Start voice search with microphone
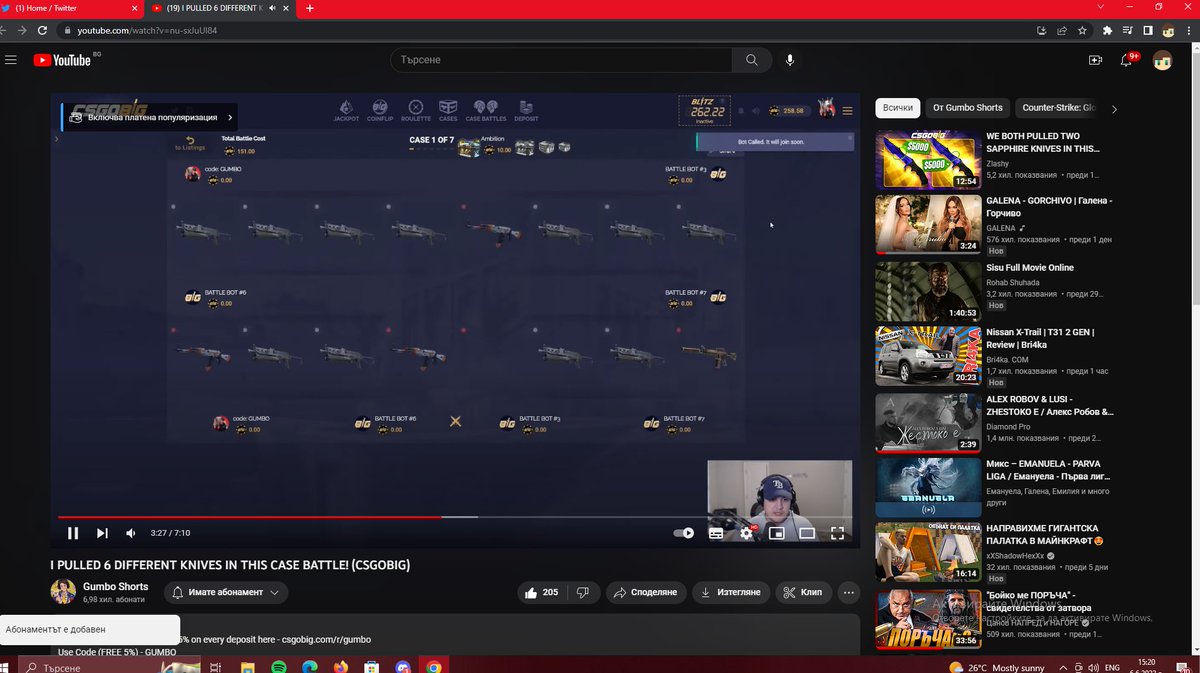Viewport: 1200px width, 673px height. (x=790, y=60)
